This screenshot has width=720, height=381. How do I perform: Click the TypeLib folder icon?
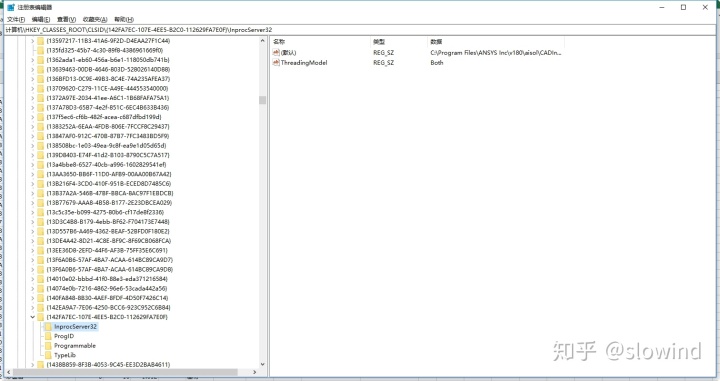click(48, 355)
